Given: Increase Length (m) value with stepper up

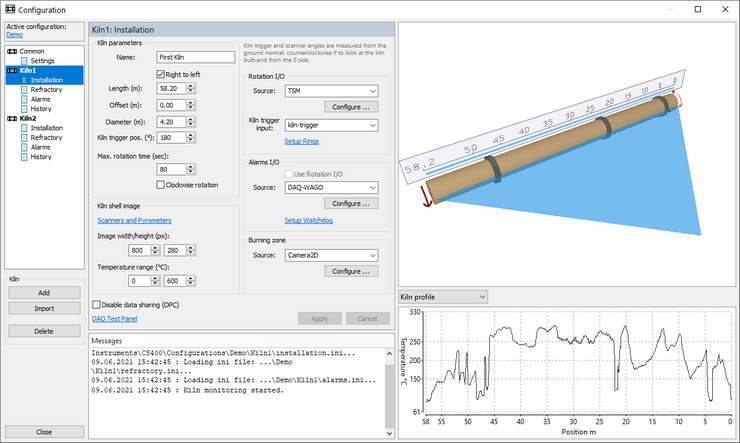Looking at the screenshot, I should pyautogui.click(x=191, y=86).
